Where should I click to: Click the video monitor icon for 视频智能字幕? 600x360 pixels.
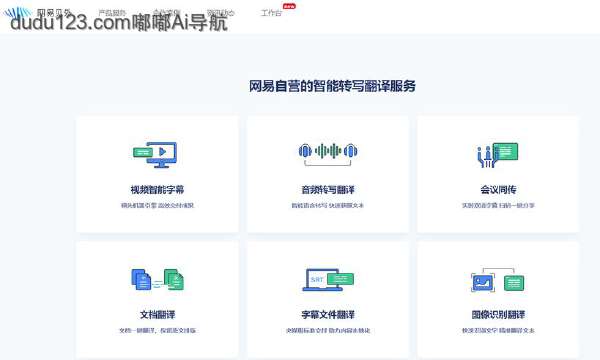point(155,155)
